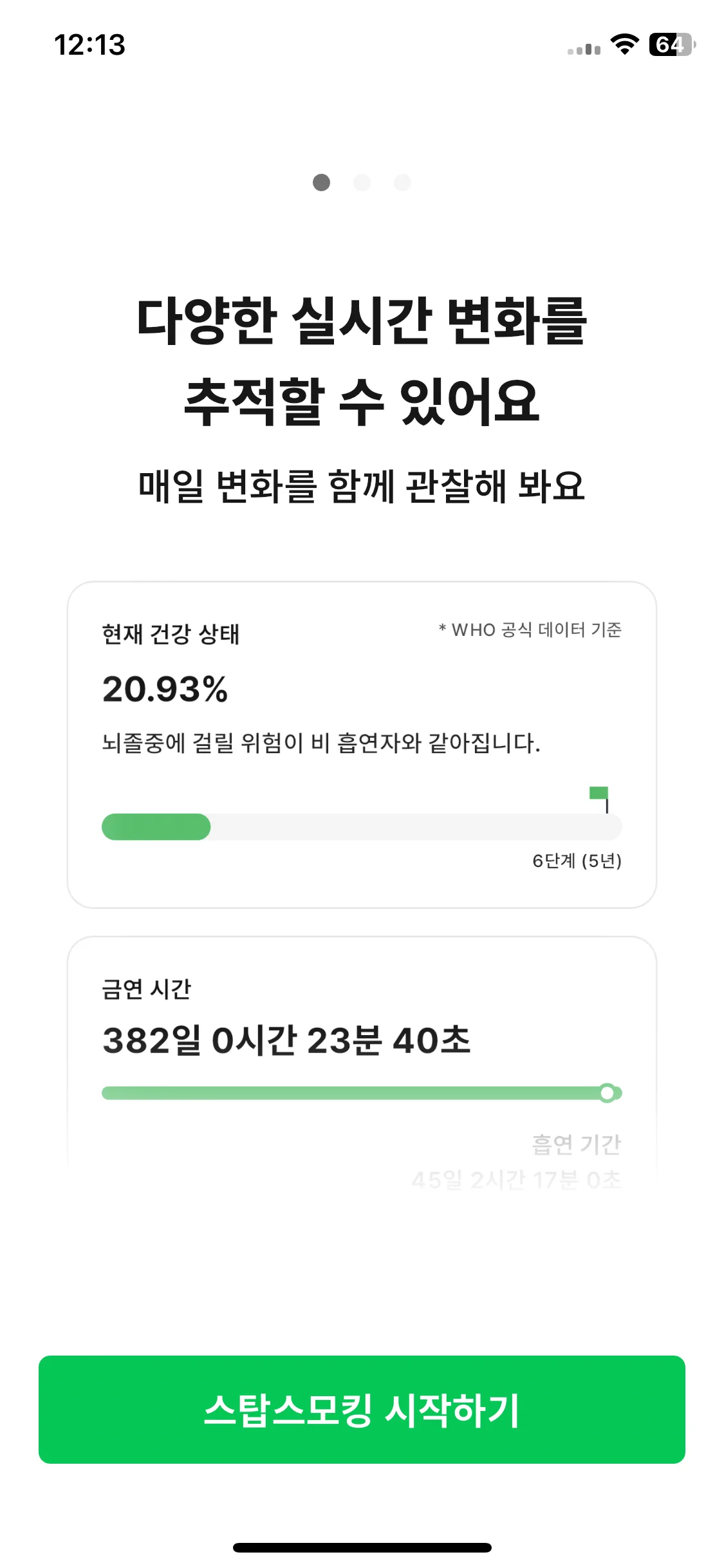Tap the home indicator bar
This screenshot has width=724, height=1568.
(x=362, y=1547)
